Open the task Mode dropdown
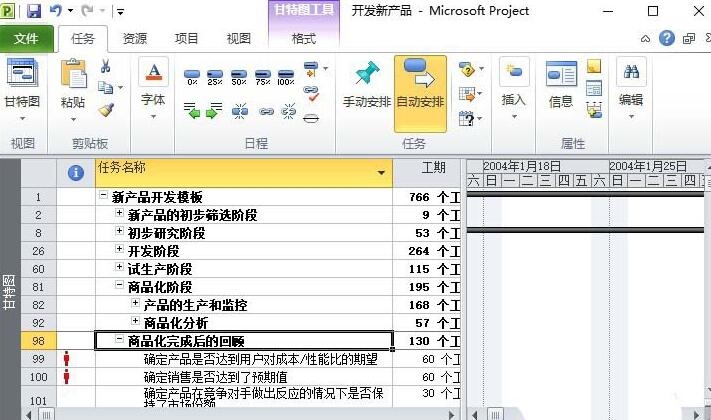711x420 pixels. (471, 119)
